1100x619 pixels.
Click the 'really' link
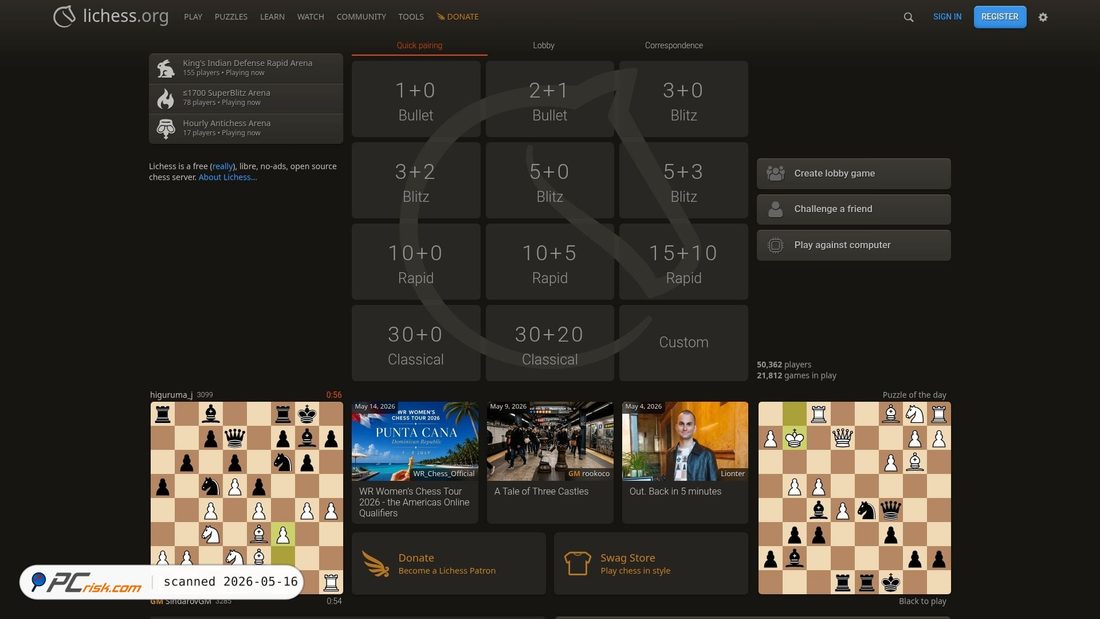[222, 166]
